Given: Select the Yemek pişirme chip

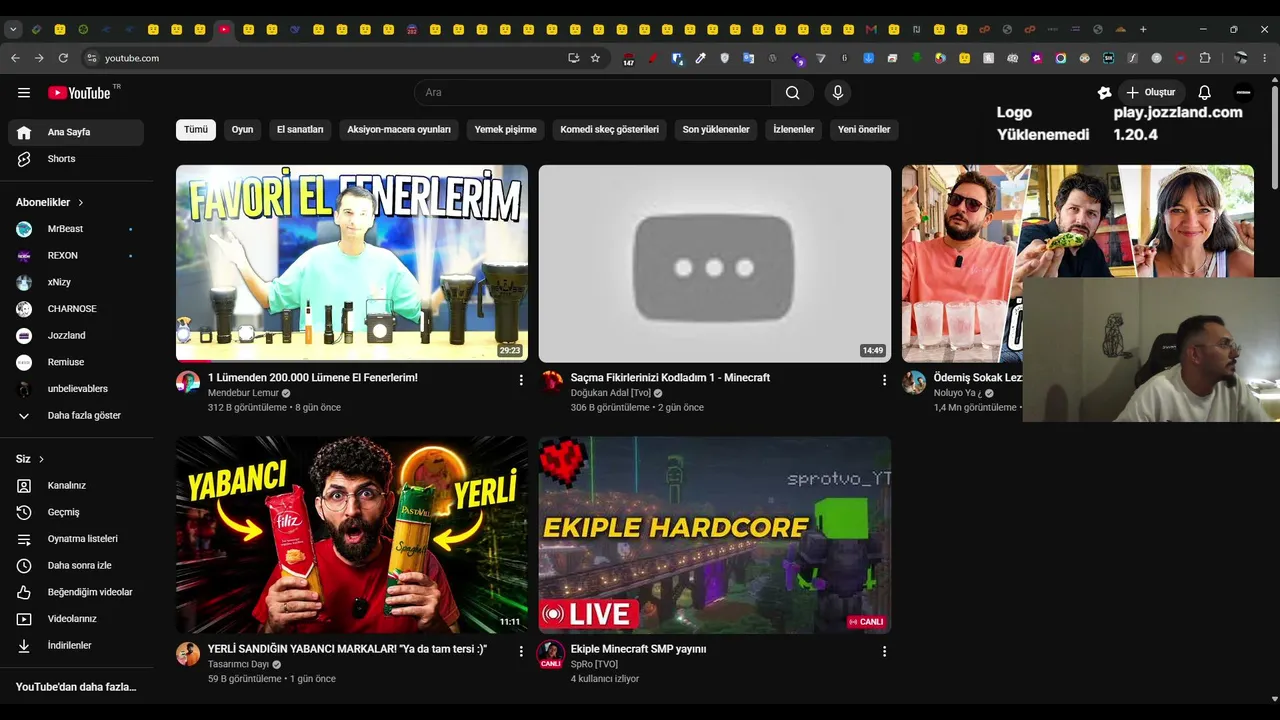Looking at the screenshot, I should point(505,129).
